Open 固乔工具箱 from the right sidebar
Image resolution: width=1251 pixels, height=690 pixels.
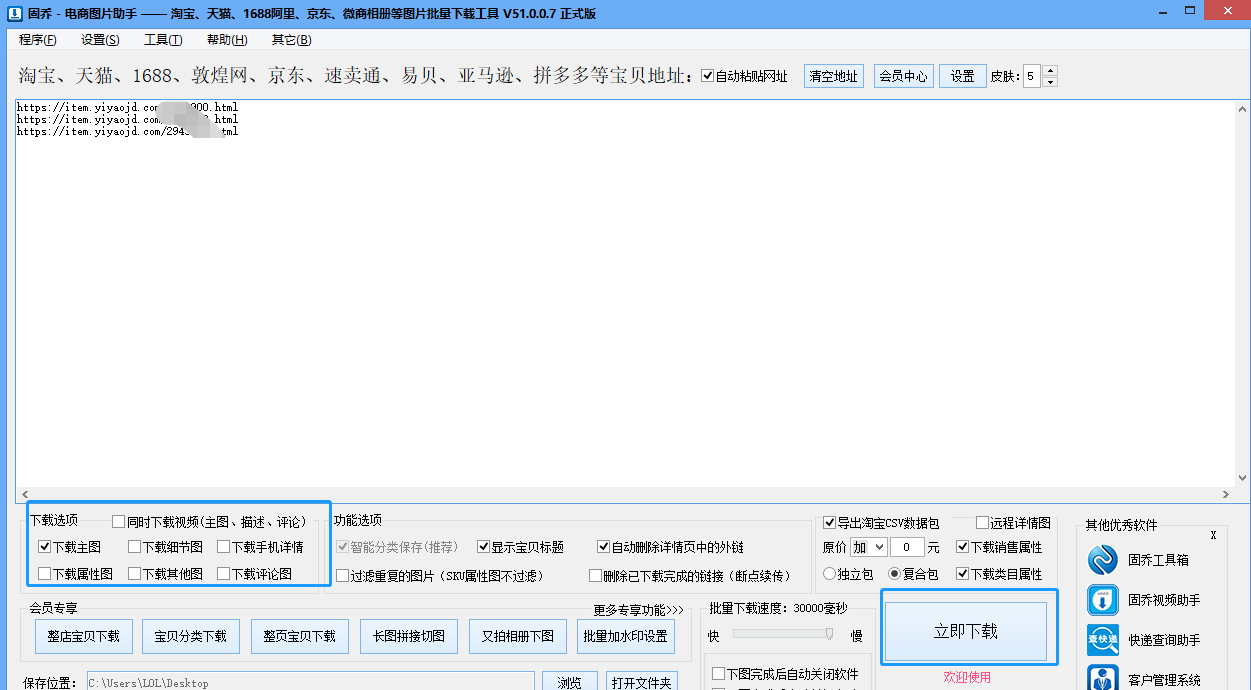(1103, 560)
